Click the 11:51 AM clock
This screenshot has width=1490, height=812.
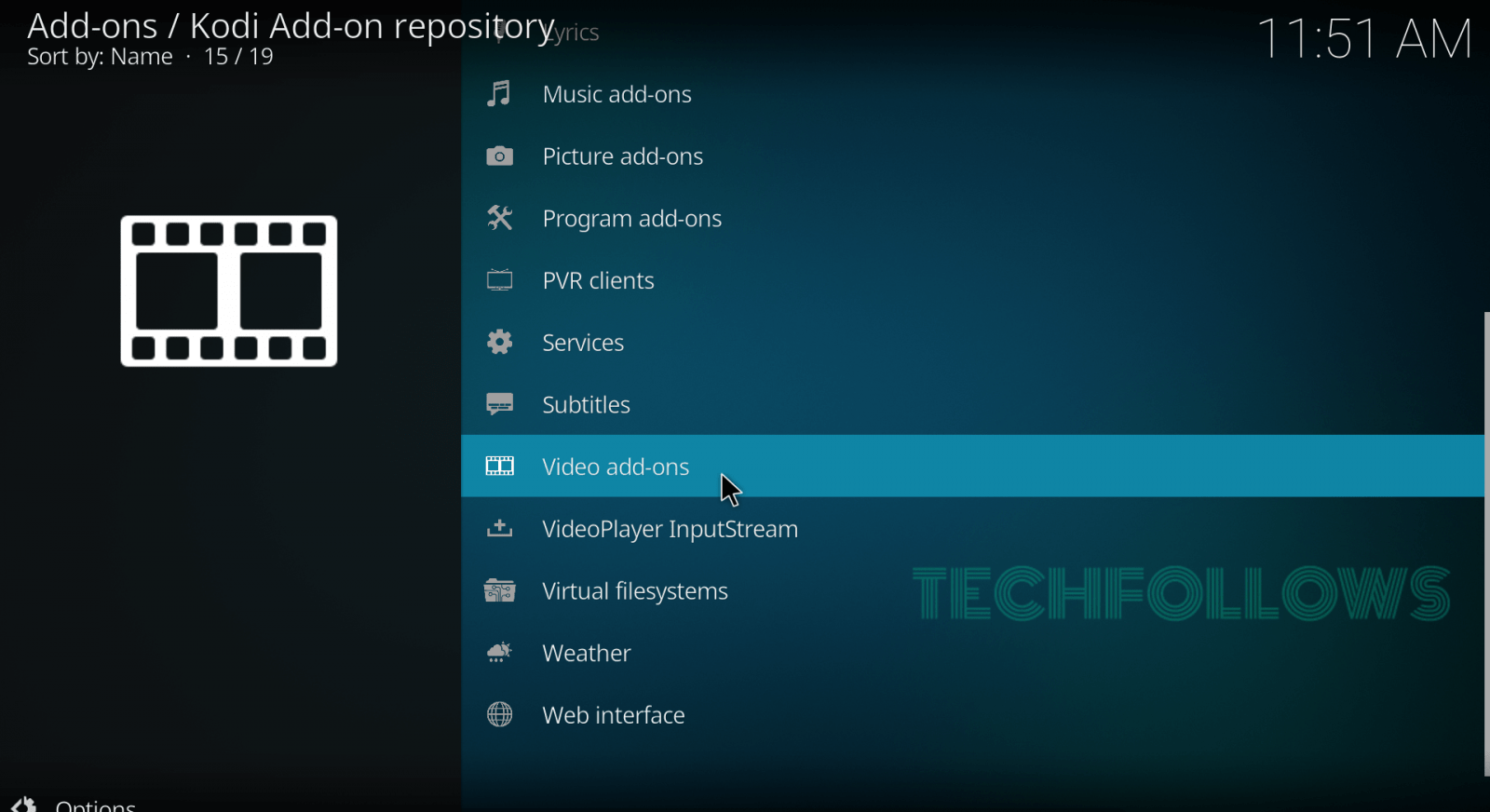tap(1364, 39)
